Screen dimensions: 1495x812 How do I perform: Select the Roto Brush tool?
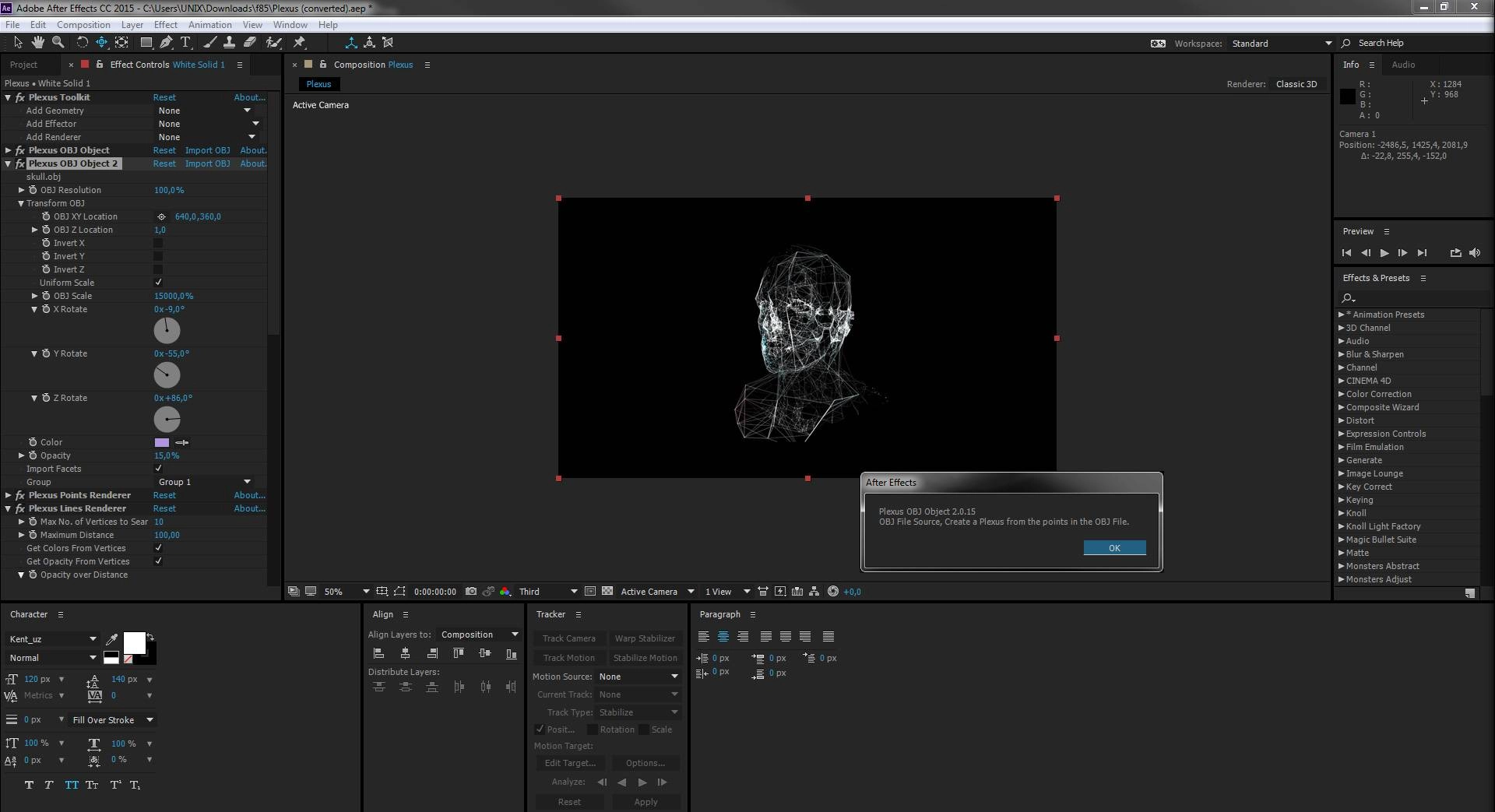click(273, 42)
